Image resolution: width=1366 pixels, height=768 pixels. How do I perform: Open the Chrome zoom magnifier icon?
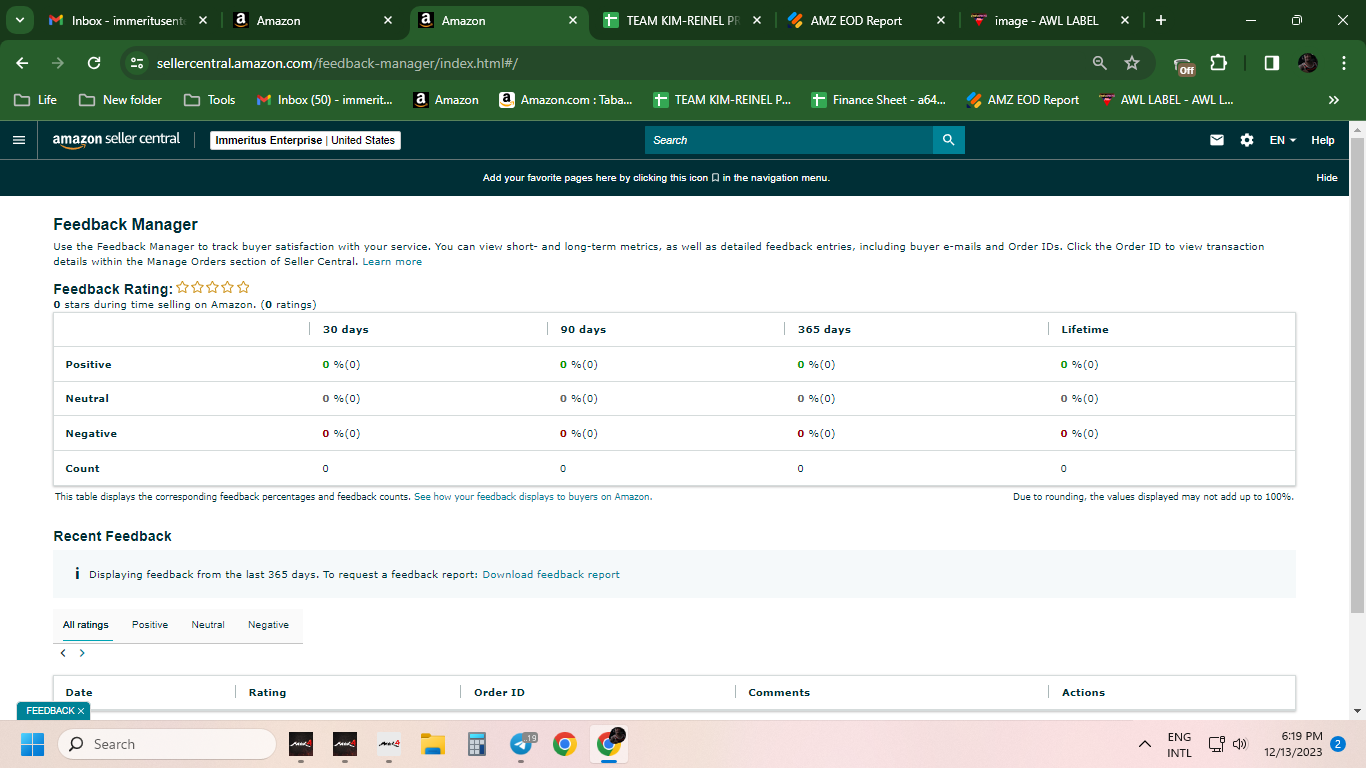[x=1100, y=63]
